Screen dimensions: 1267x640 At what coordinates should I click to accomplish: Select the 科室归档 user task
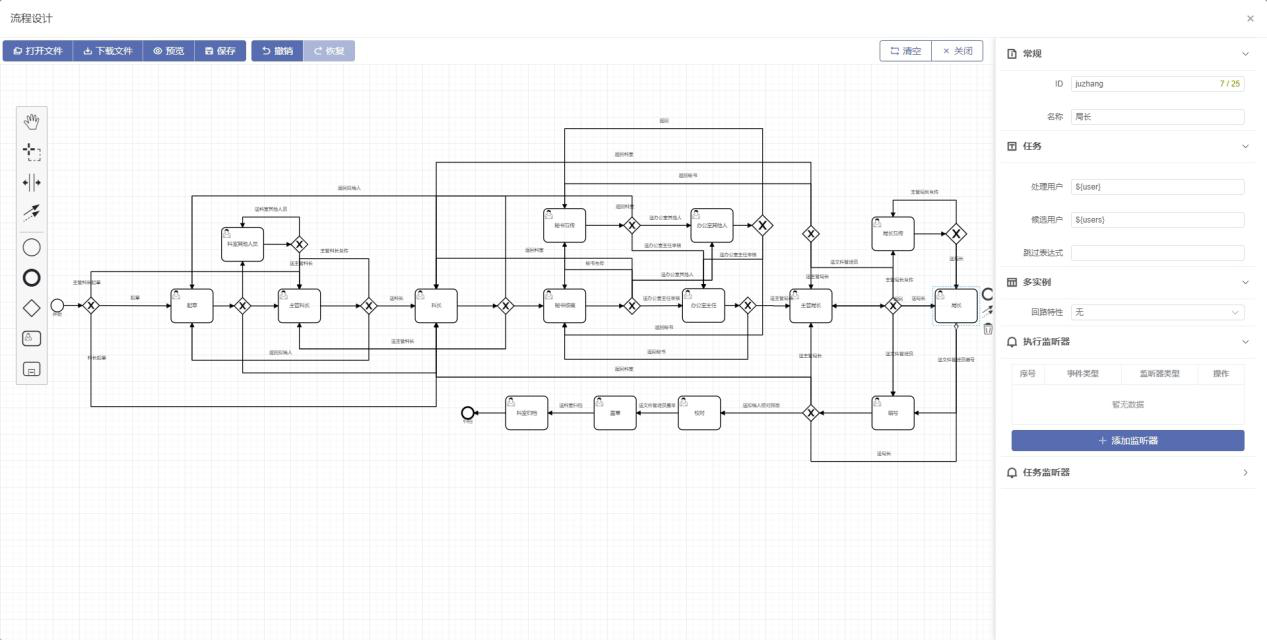click(x=527, y=413)
